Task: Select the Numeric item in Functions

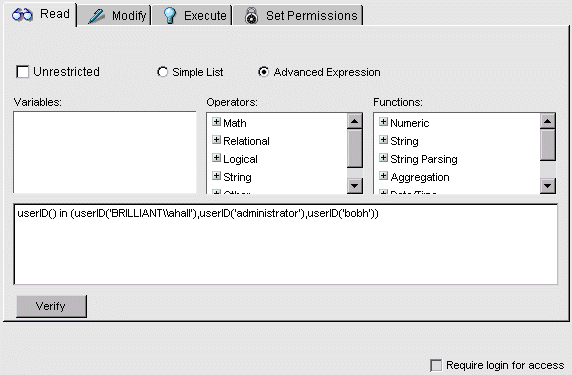Action: (410, 123)
